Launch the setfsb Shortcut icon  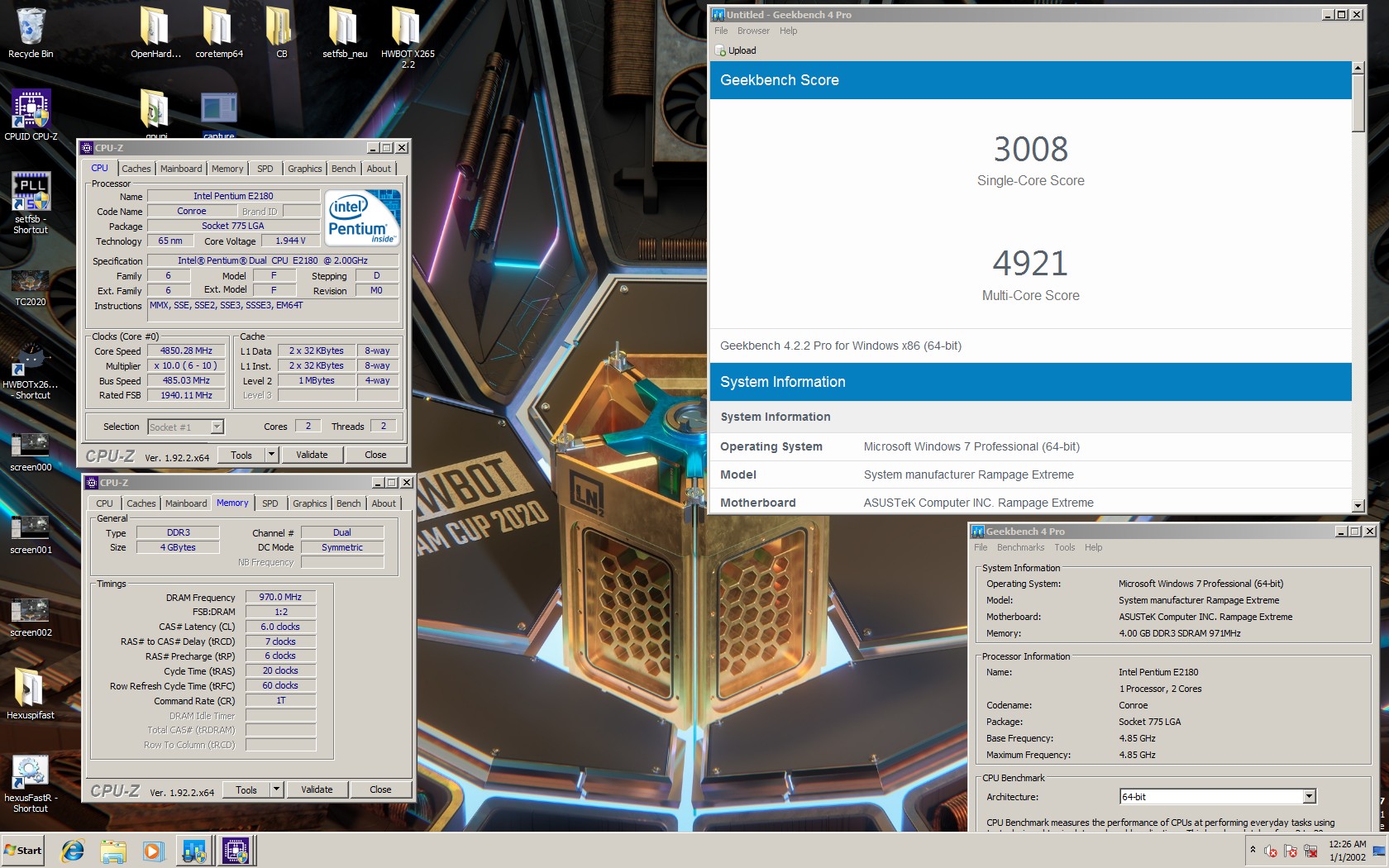31,203
